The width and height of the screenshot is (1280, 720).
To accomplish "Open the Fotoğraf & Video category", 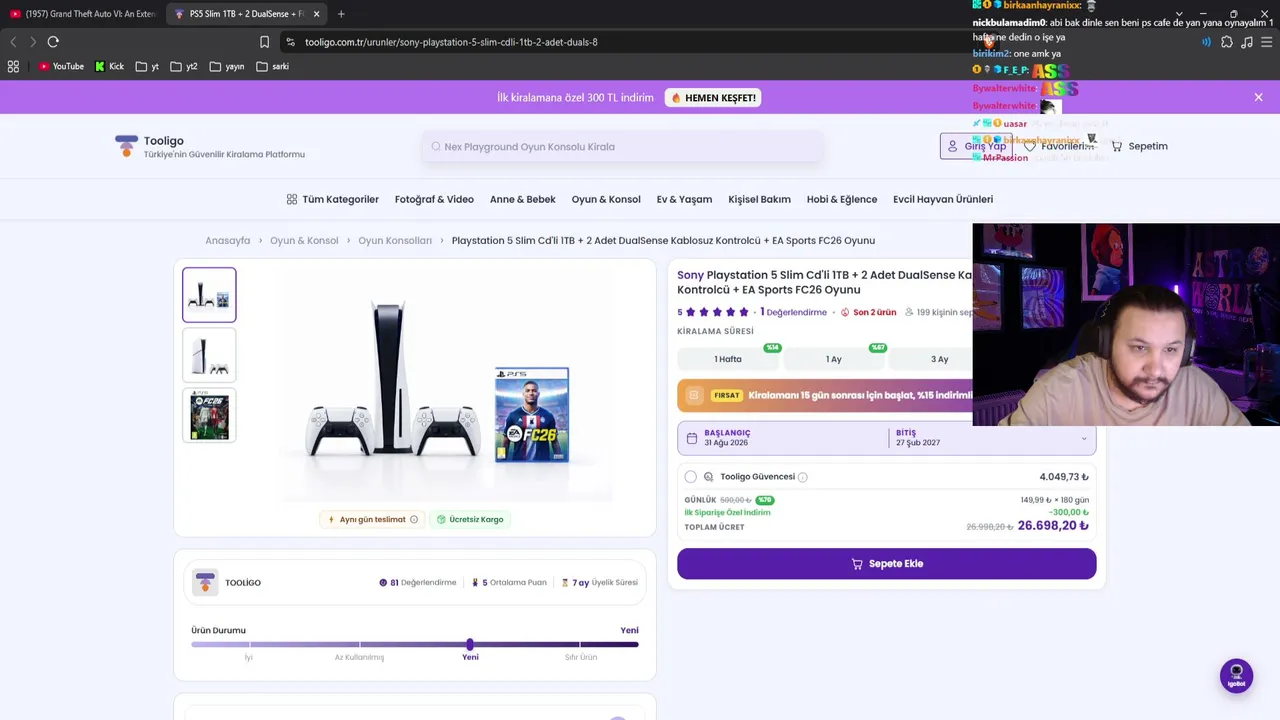I will point(434,200).
